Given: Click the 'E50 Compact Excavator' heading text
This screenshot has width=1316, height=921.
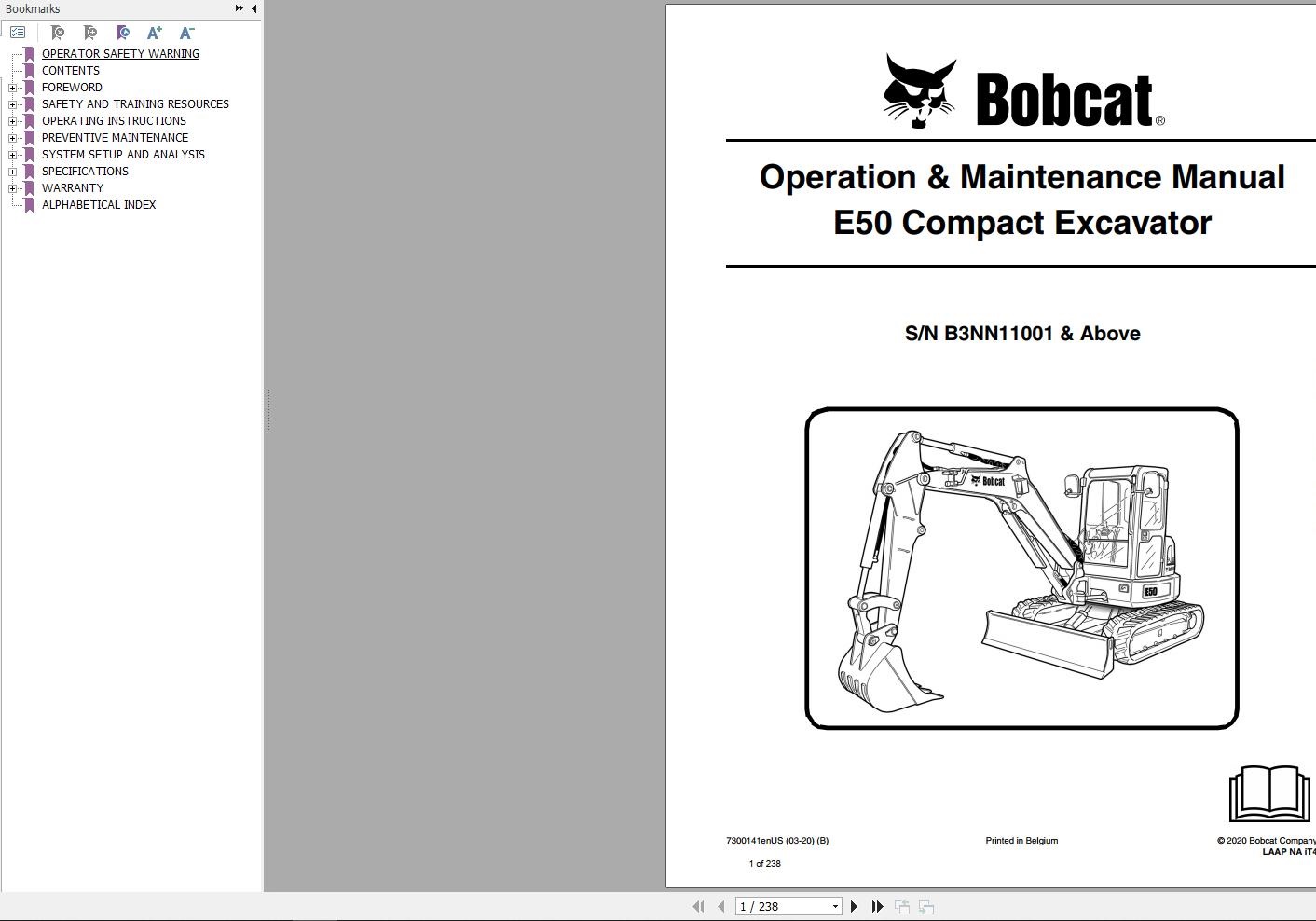Looking at the screenshot, I should point(1022,223).
